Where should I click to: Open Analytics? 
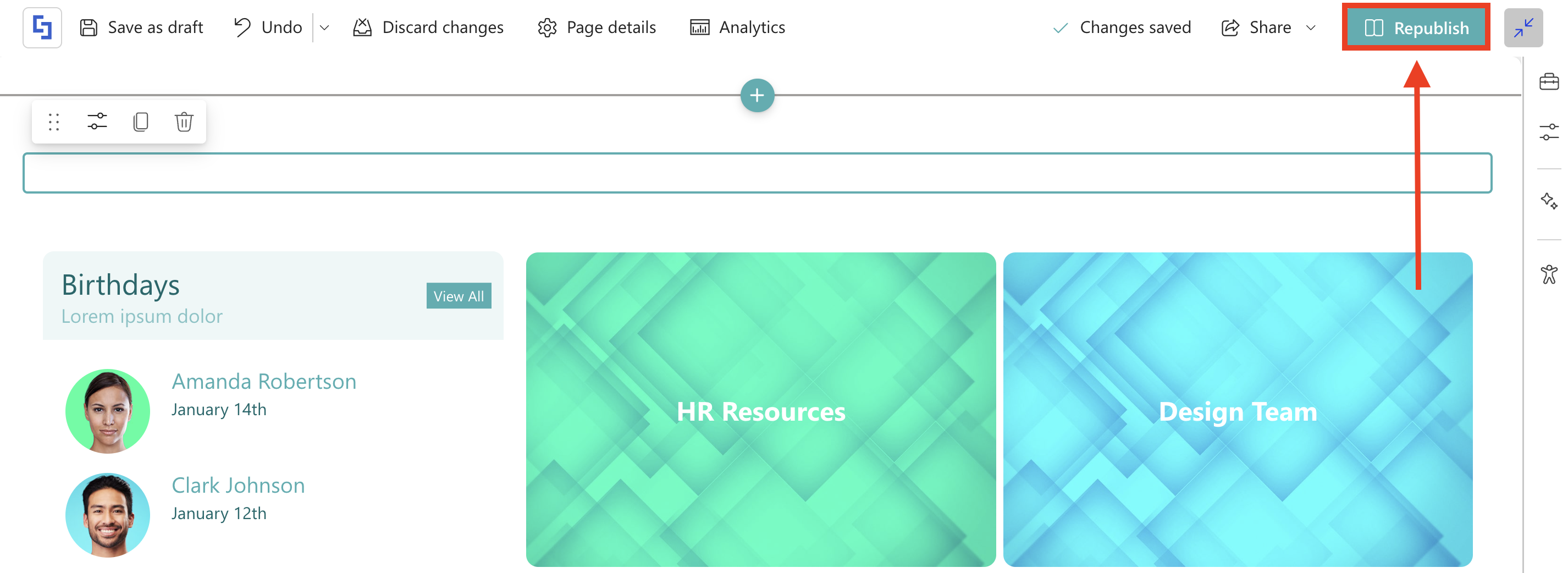tap(737, 27)
